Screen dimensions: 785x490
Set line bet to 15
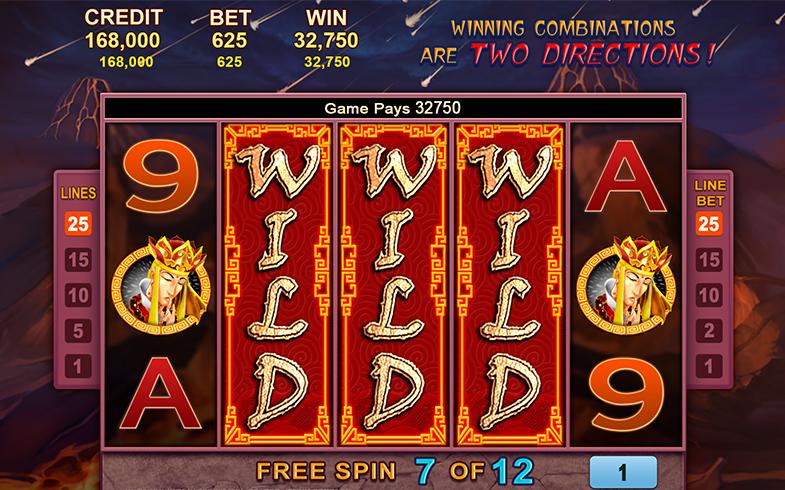709,260
